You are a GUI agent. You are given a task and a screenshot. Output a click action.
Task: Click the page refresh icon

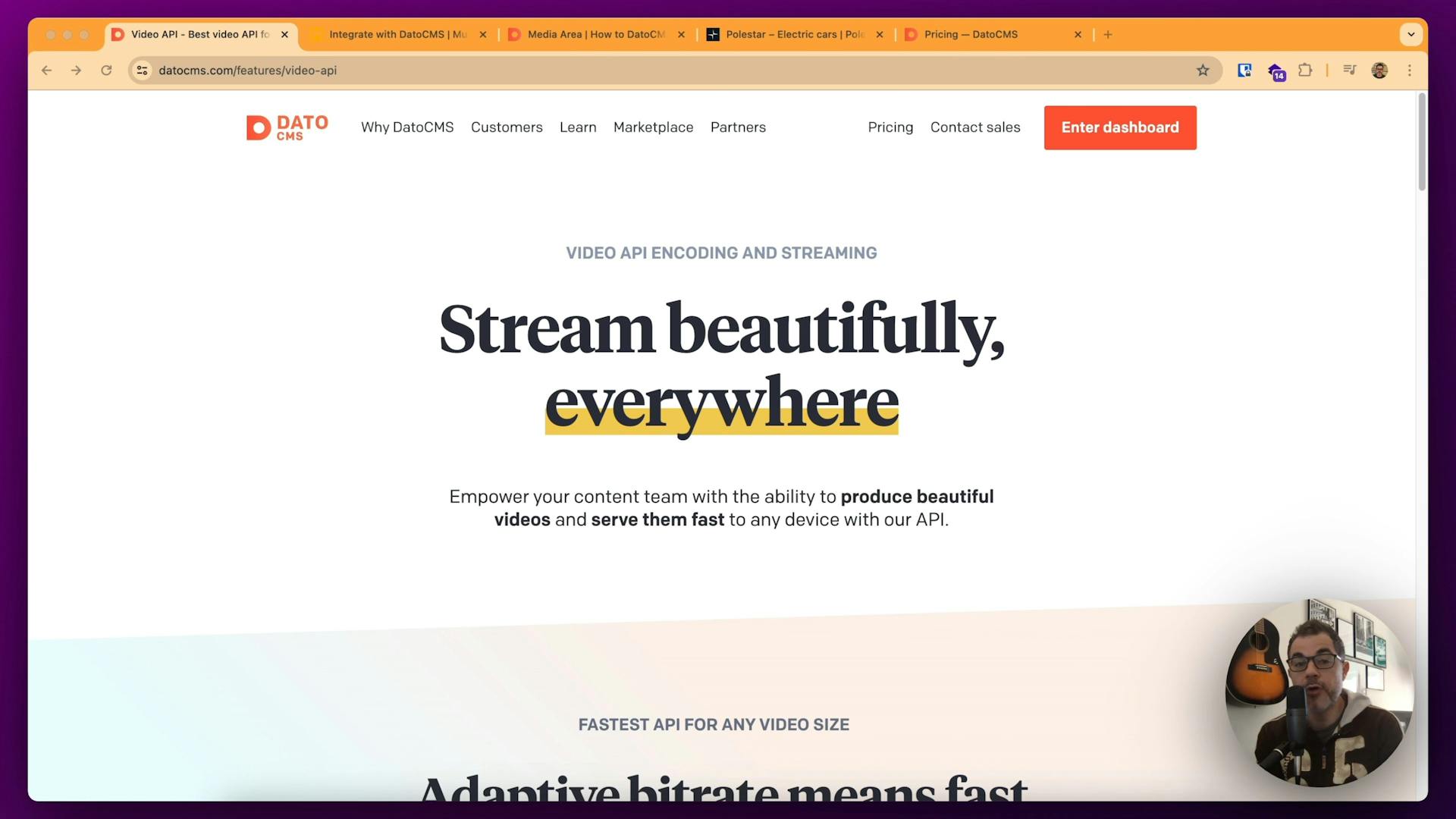tap(107, 70)
